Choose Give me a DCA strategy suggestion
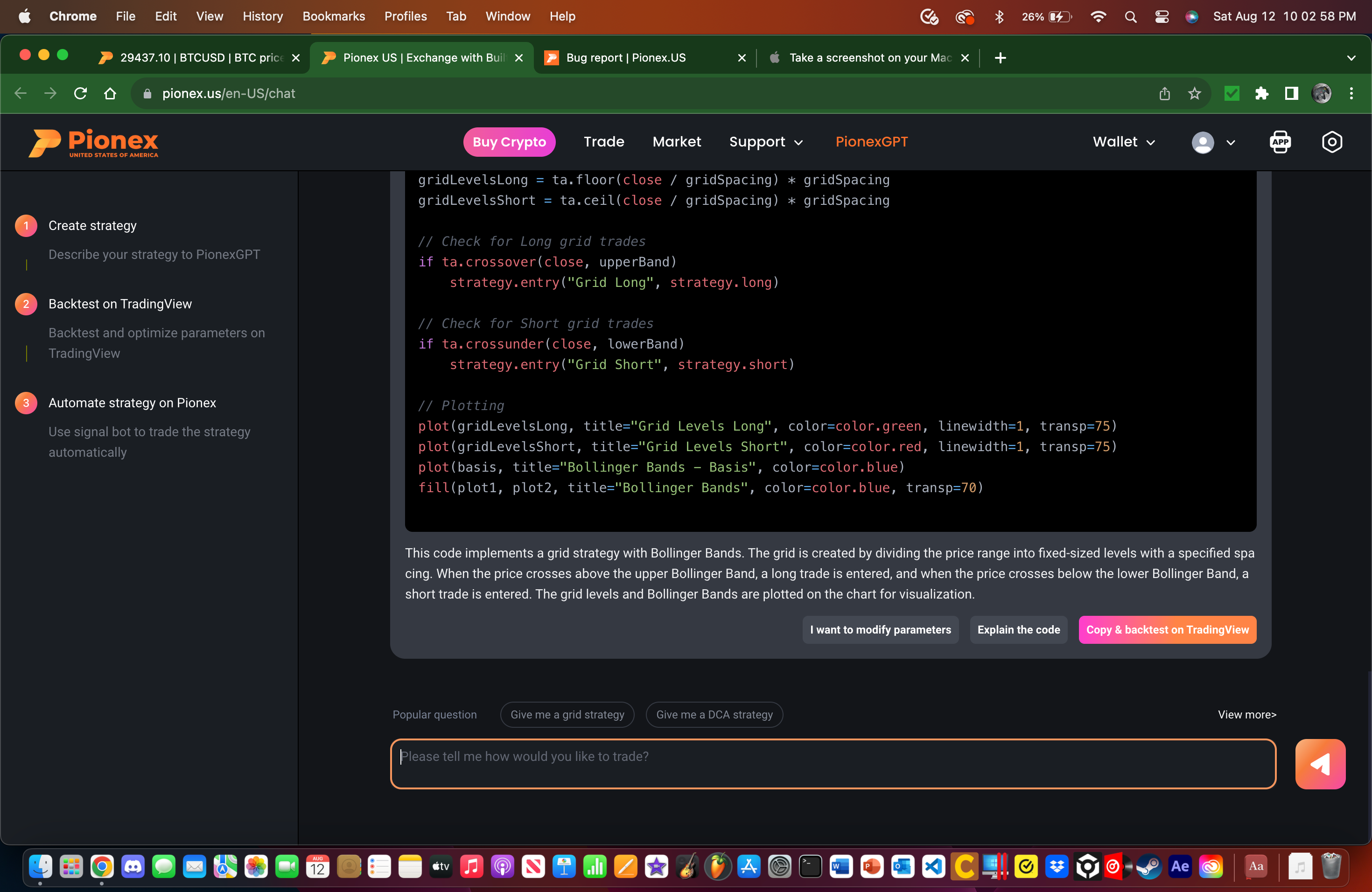Screen dimensions: 1372x892 point(714,715)
